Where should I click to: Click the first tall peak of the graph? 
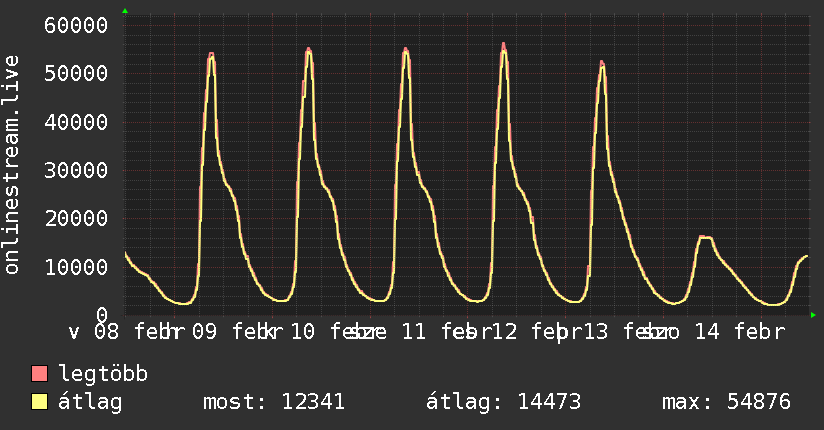[211, 55]
